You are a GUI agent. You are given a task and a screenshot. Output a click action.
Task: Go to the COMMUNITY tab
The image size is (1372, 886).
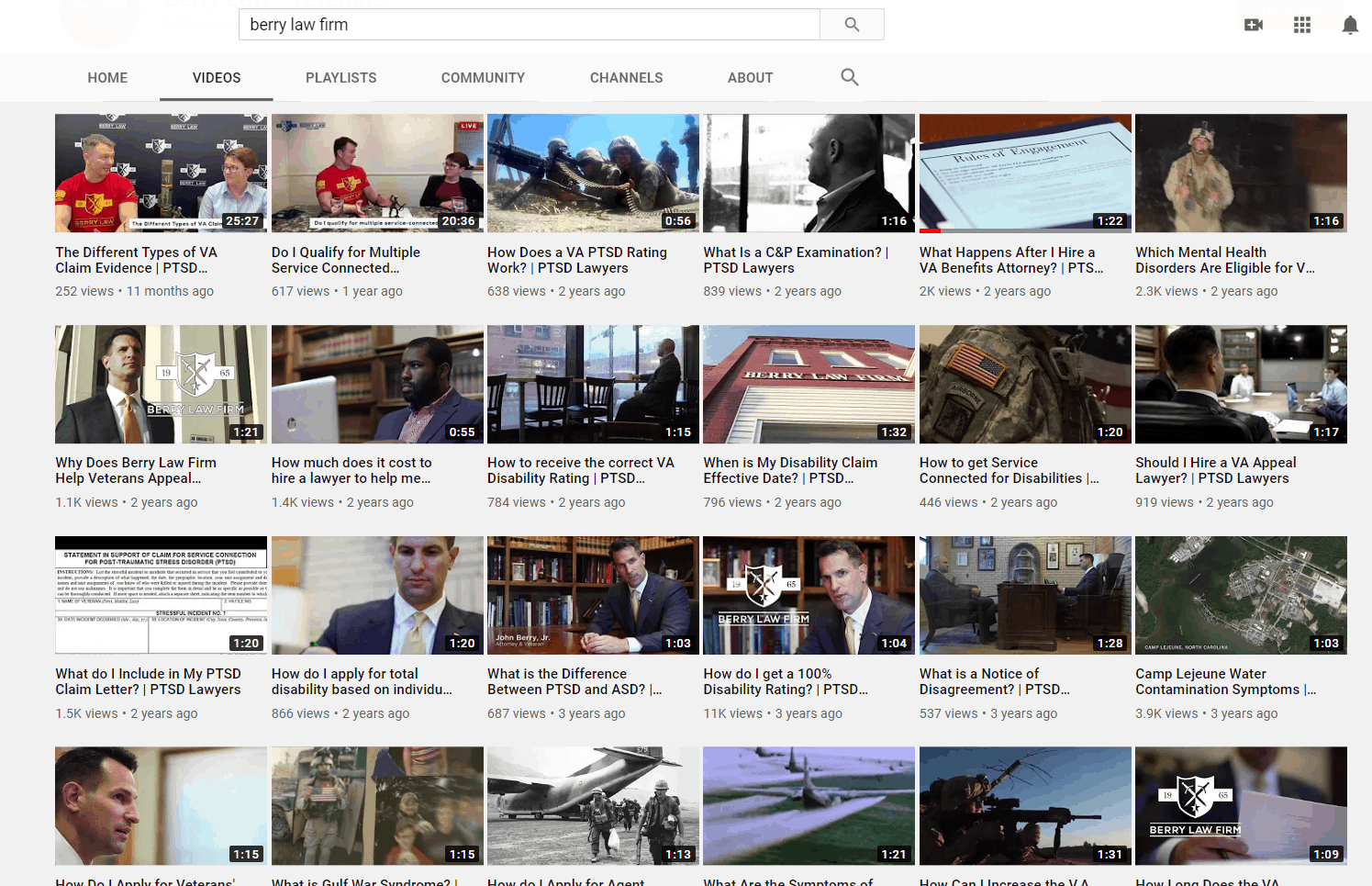tap(483, 78)
